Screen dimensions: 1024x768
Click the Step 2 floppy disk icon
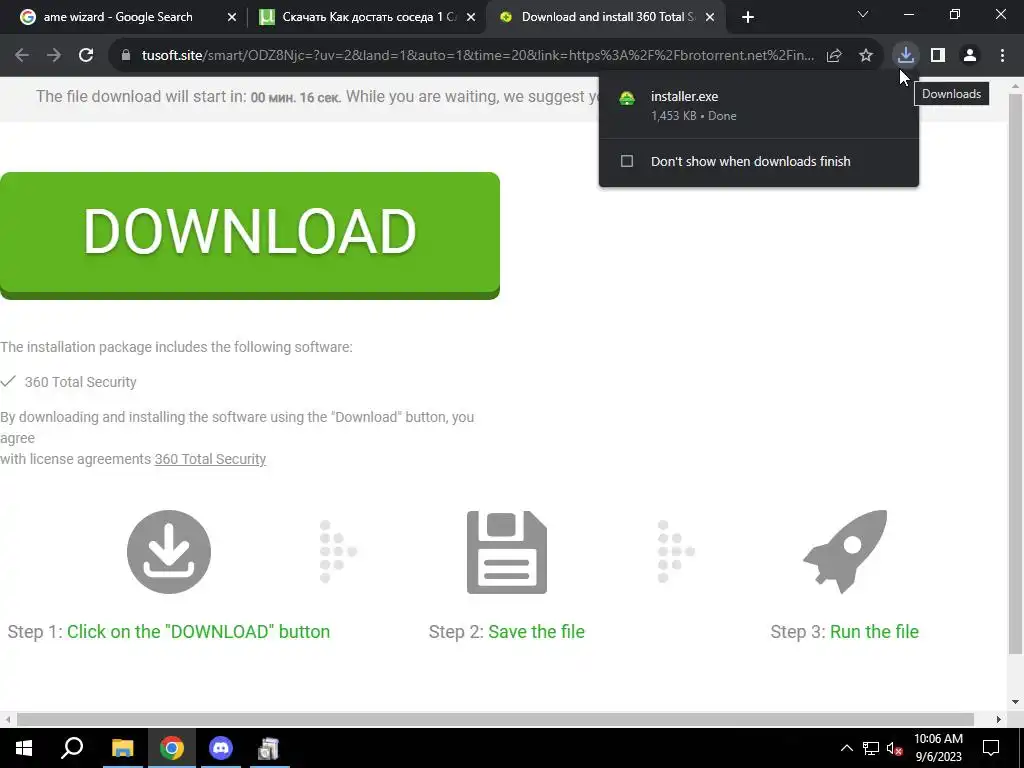[507, 552]
